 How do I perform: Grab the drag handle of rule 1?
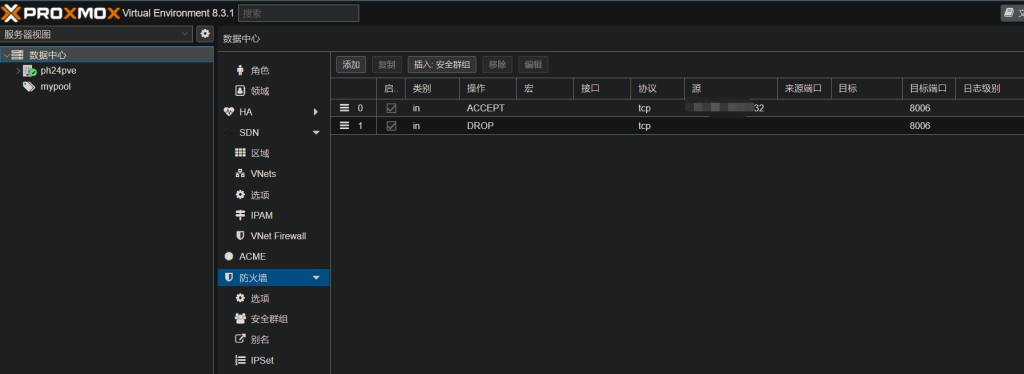(x=344, y=125)
